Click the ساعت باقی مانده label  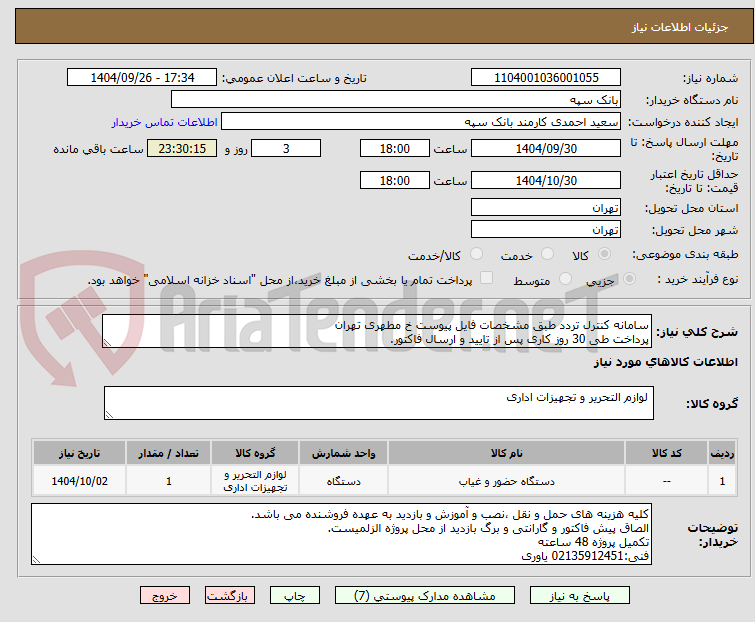[x=98, y=149]
